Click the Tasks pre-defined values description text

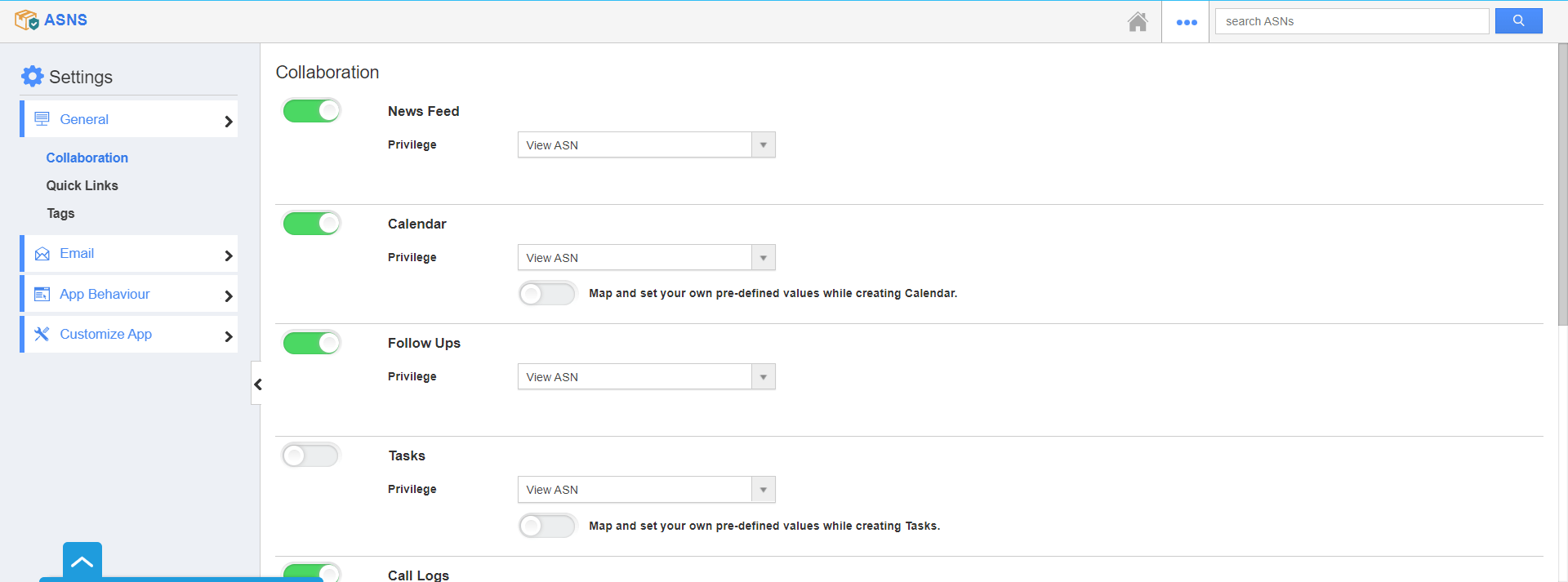click(x=764, y=526)
